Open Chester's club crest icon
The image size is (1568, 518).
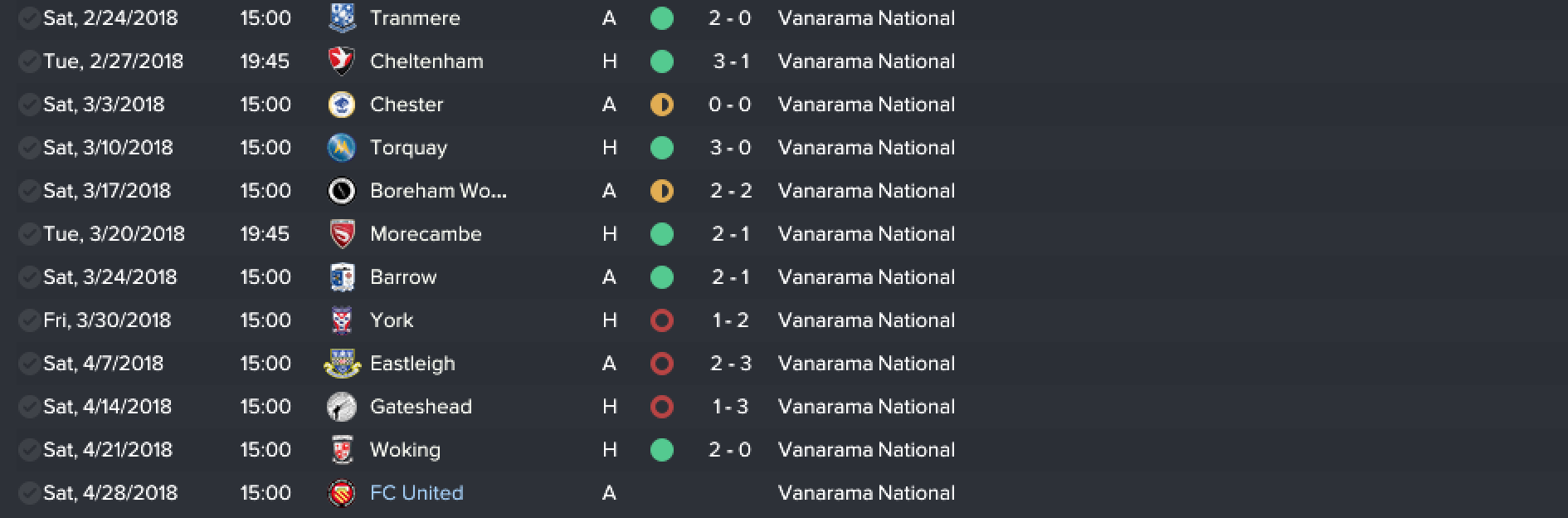click(342, 105)
